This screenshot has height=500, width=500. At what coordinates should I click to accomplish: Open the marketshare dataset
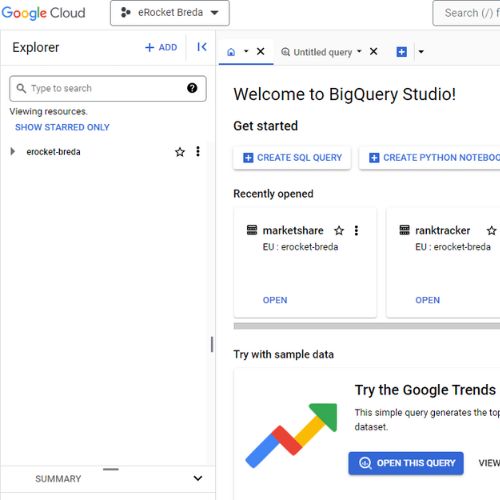pyautogui.click(x=275, y=300)
